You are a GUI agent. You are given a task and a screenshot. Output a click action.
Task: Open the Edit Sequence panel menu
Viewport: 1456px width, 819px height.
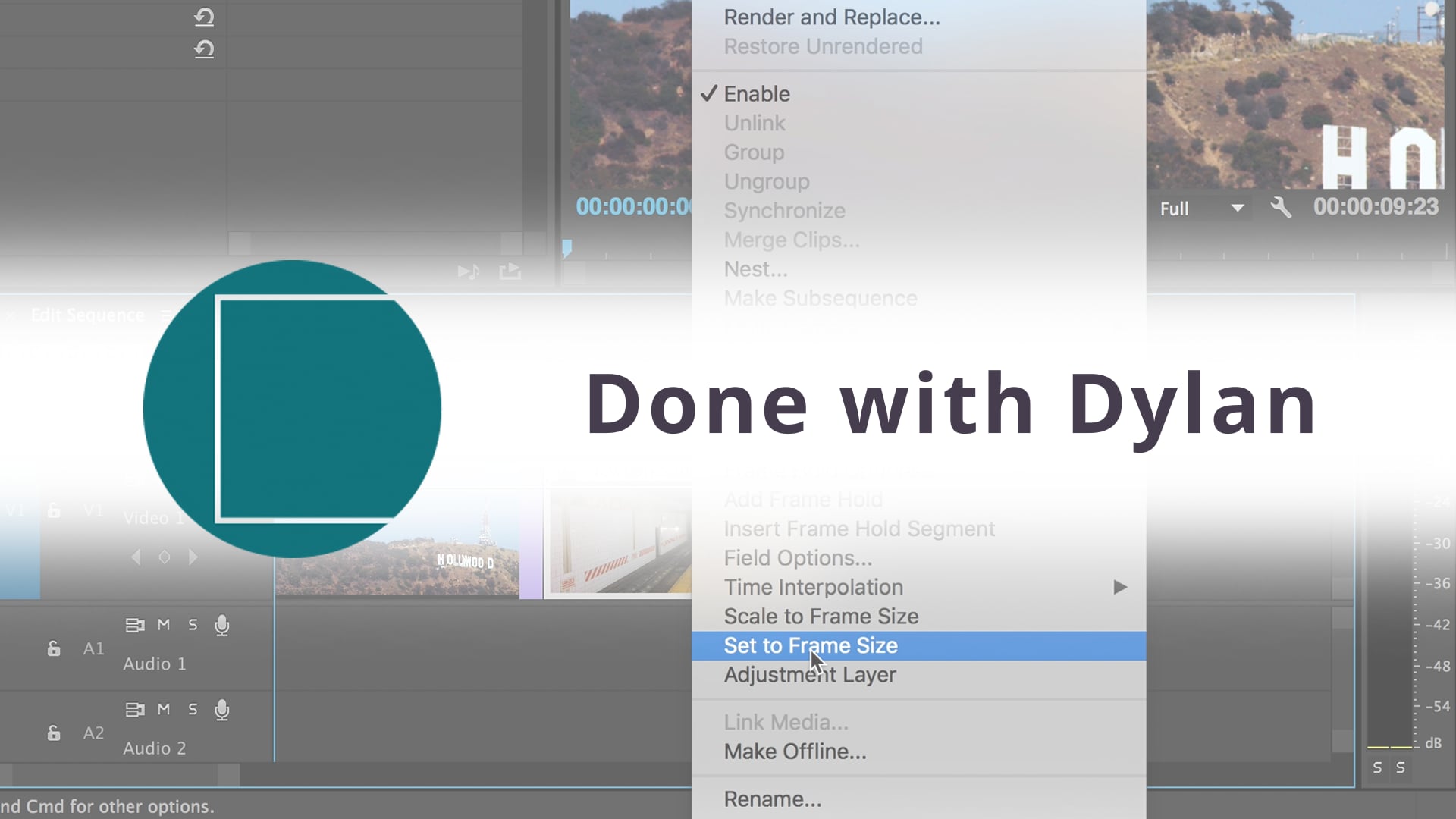click(168, 315)
